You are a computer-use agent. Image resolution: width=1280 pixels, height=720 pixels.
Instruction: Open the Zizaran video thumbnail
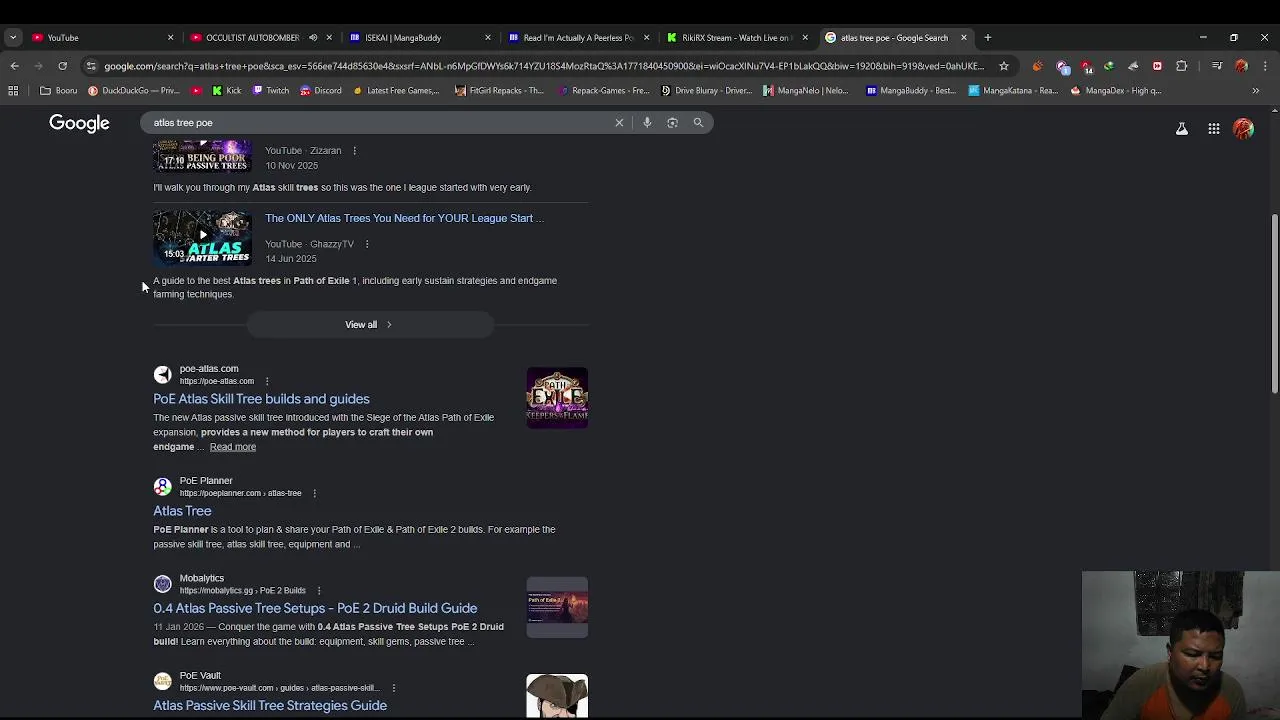pyautogui.click(x=203, y=156)
